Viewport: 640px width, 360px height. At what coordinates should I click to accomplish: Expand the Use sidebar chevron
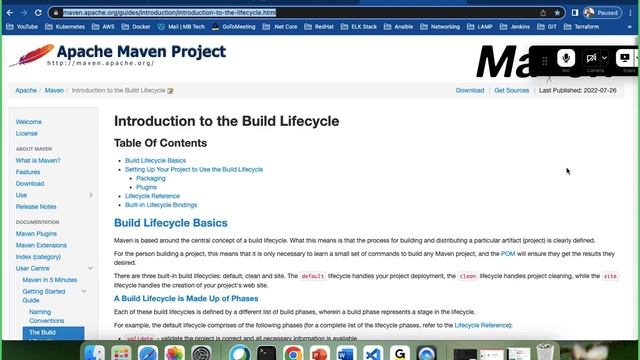coord(91,195)
